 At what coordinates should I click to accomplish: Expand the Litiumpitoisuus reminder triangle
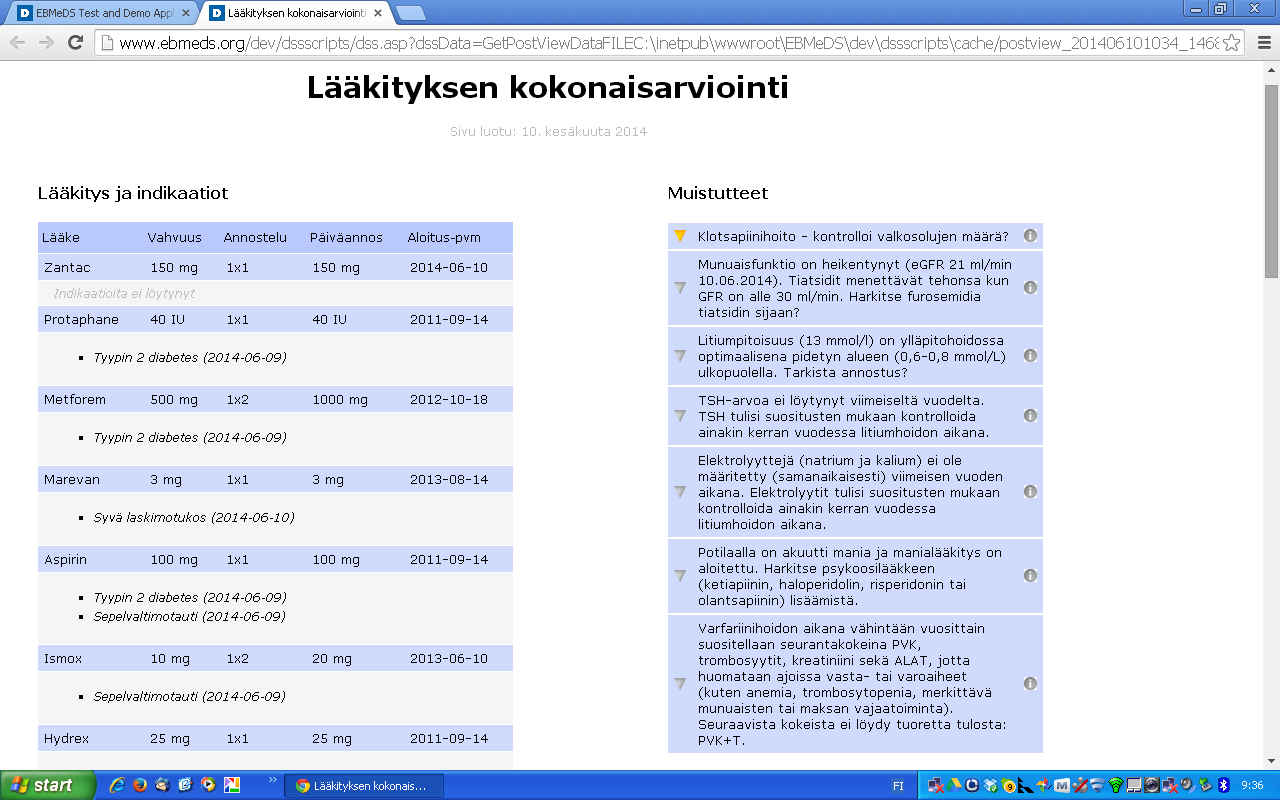pyautogui.click(x=680, y=355)
